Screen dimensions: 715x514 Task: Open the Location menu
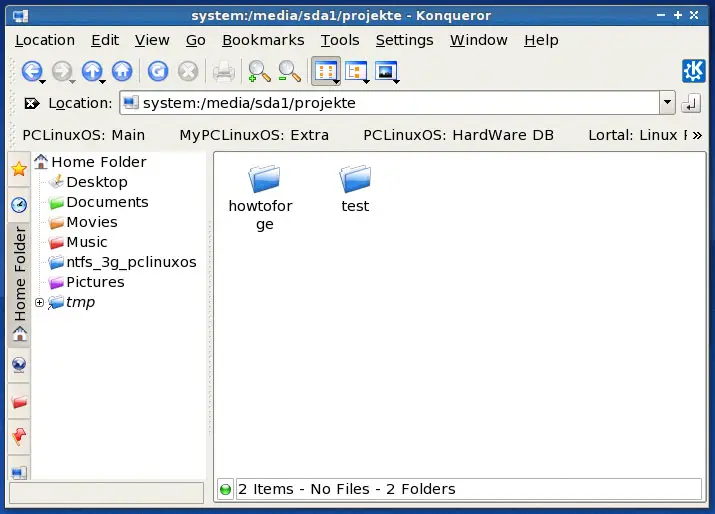tap(45, 40)
